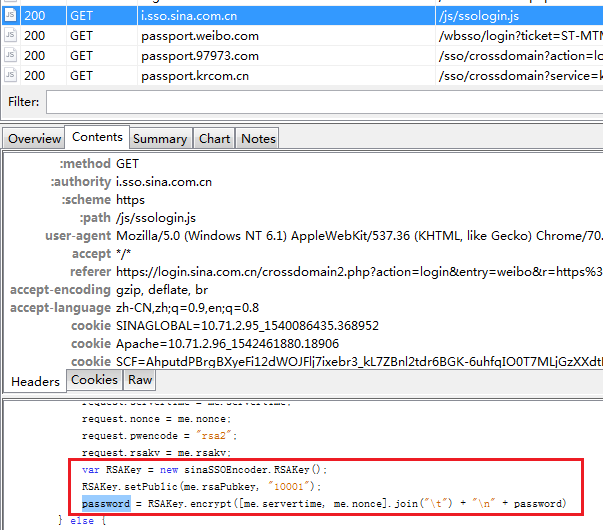The width and height of the screenshot is (603, 530).
Task: Click code line request.nonce = me.nonce
Action: [156, 419]
